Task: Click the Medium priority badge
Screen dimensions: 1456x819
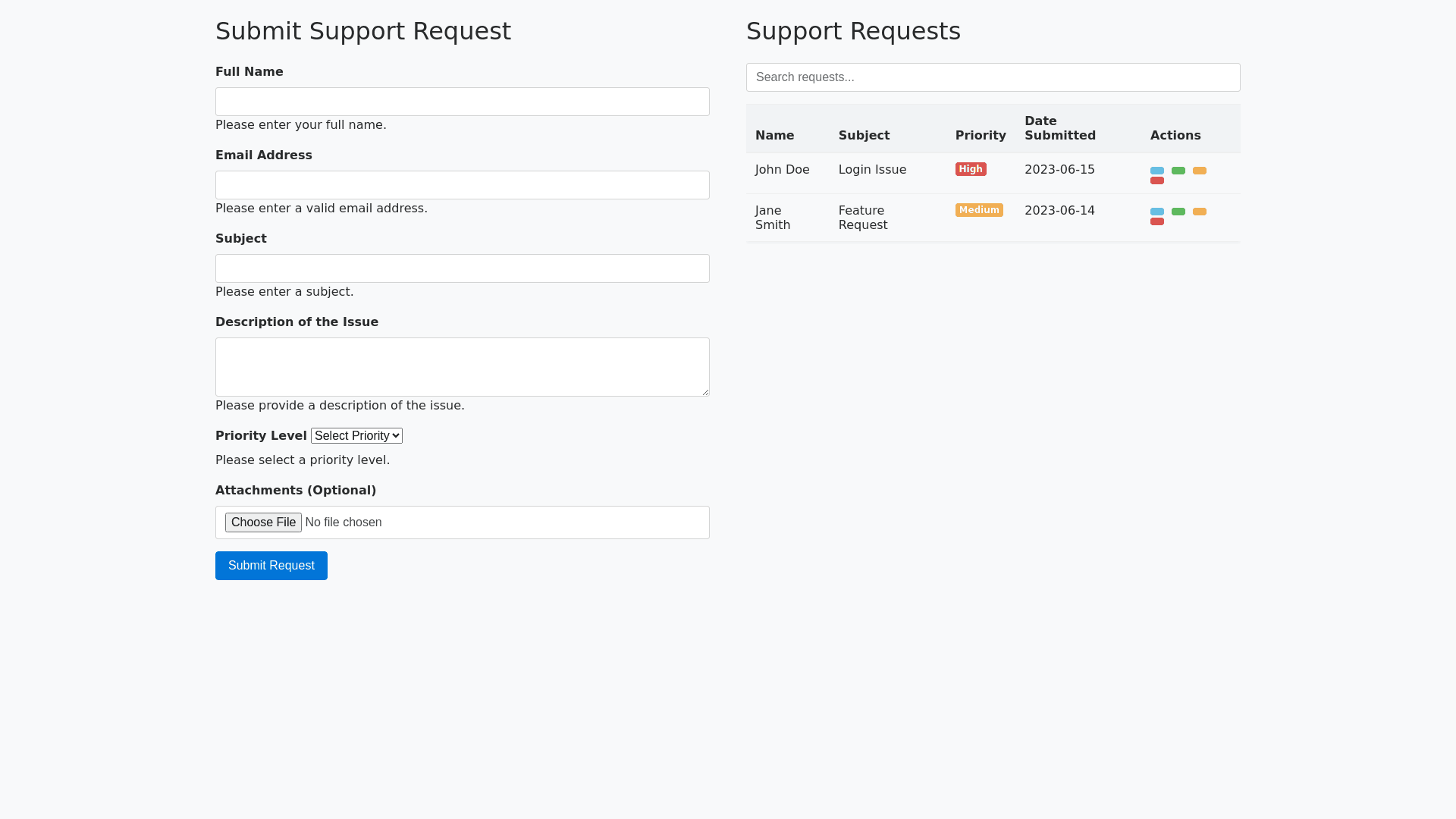Action: (x=978, y=210)
